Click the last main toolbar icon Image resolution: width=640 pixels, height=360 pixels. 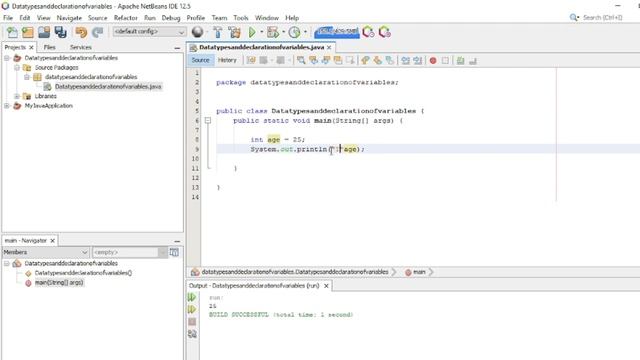point(384,32)
